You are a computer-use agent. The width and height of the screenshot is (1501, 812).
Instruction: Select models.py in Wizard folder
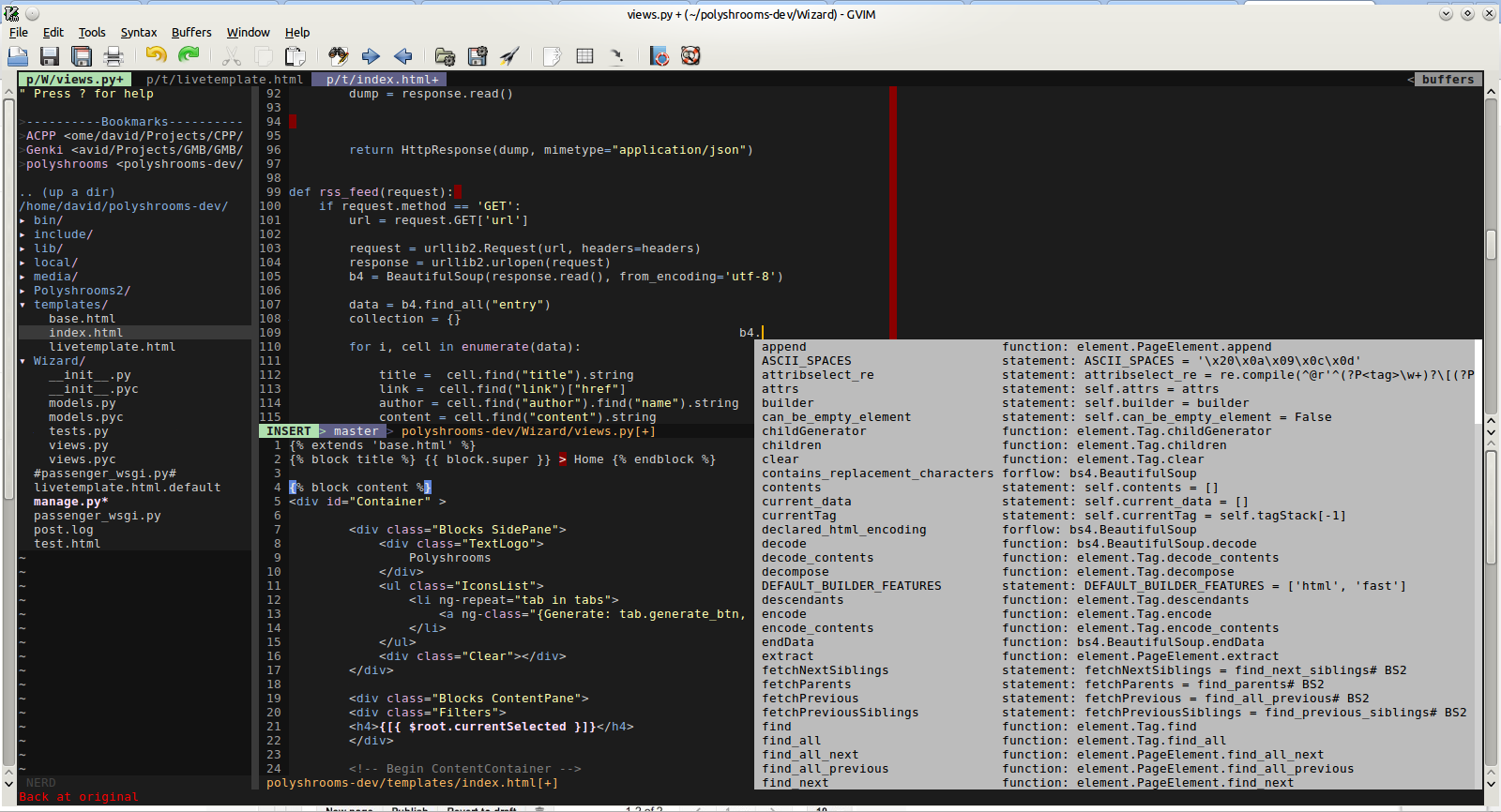pyautogui.click(x=82, y=403)
